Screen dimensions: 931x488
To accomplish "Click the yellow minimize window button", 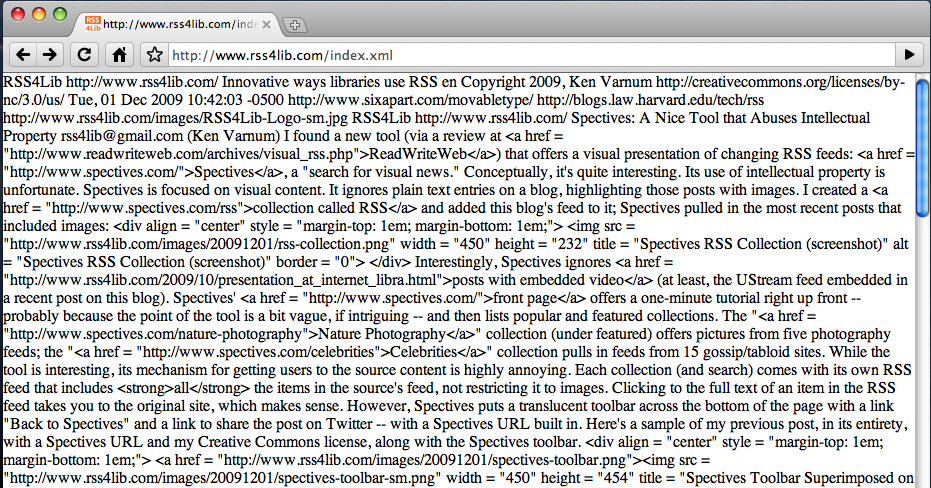I will [x=39, y=14].
